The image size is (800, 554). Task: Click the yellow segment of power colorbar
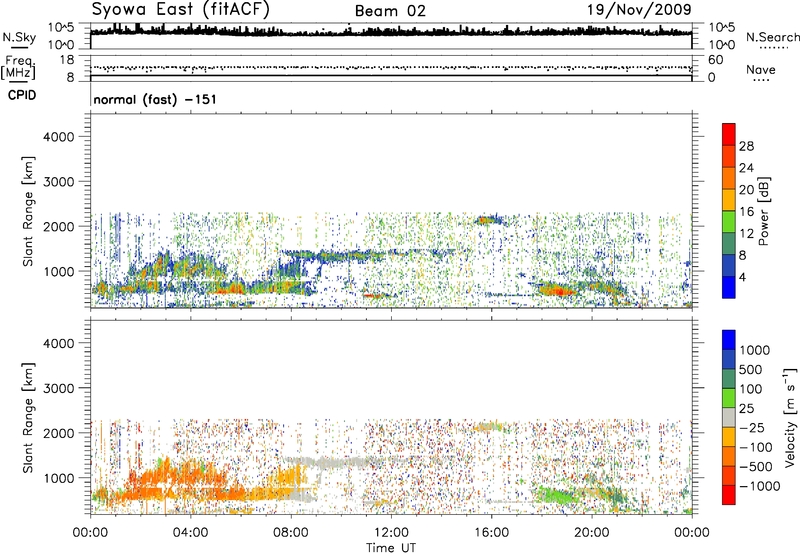pyautogui.click(x=729, y=200)
